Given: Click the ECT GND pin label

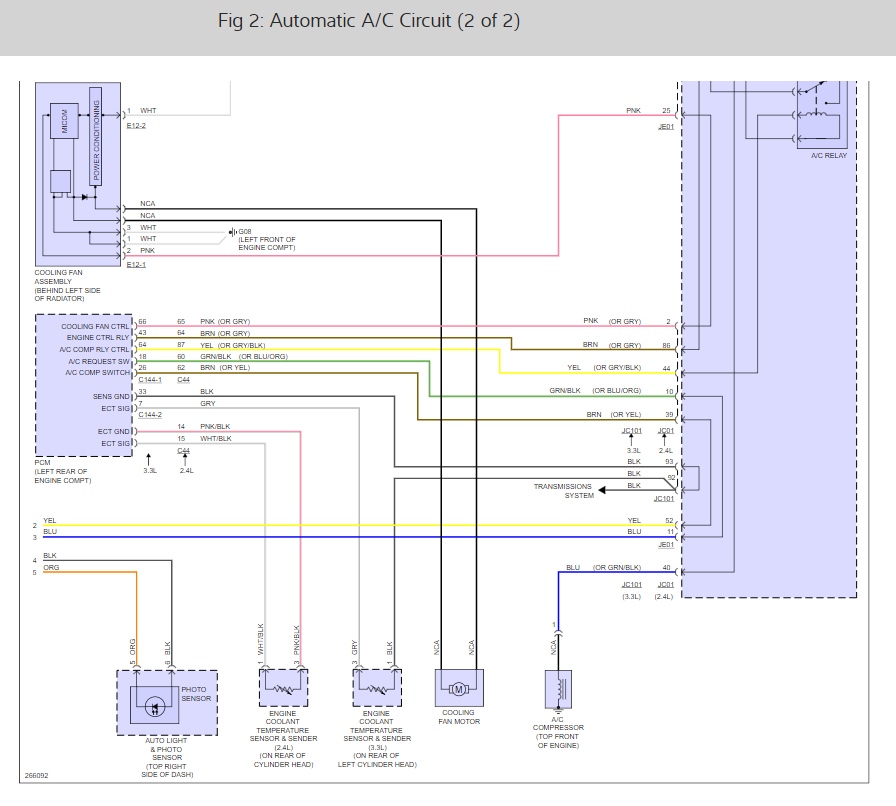Looking at the screenshot, I should coord(113,432).
